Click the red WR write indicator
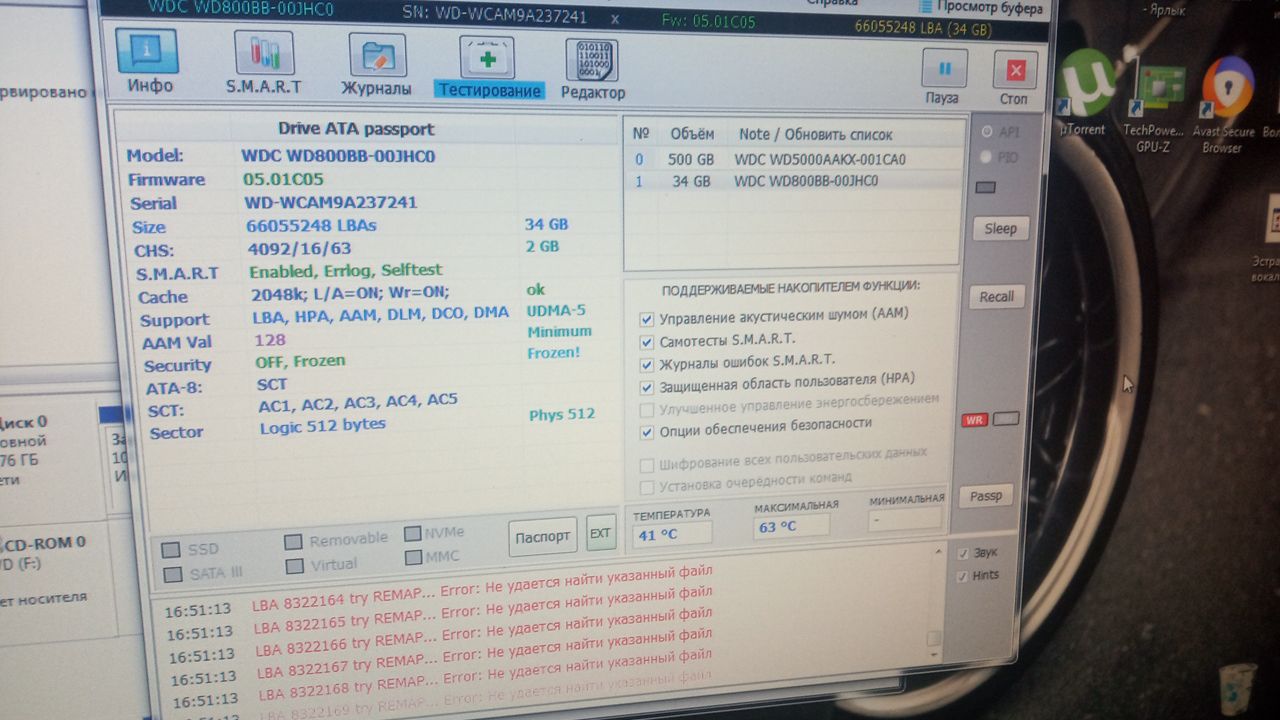1280x720 pixels. click(x=975, y=420)
